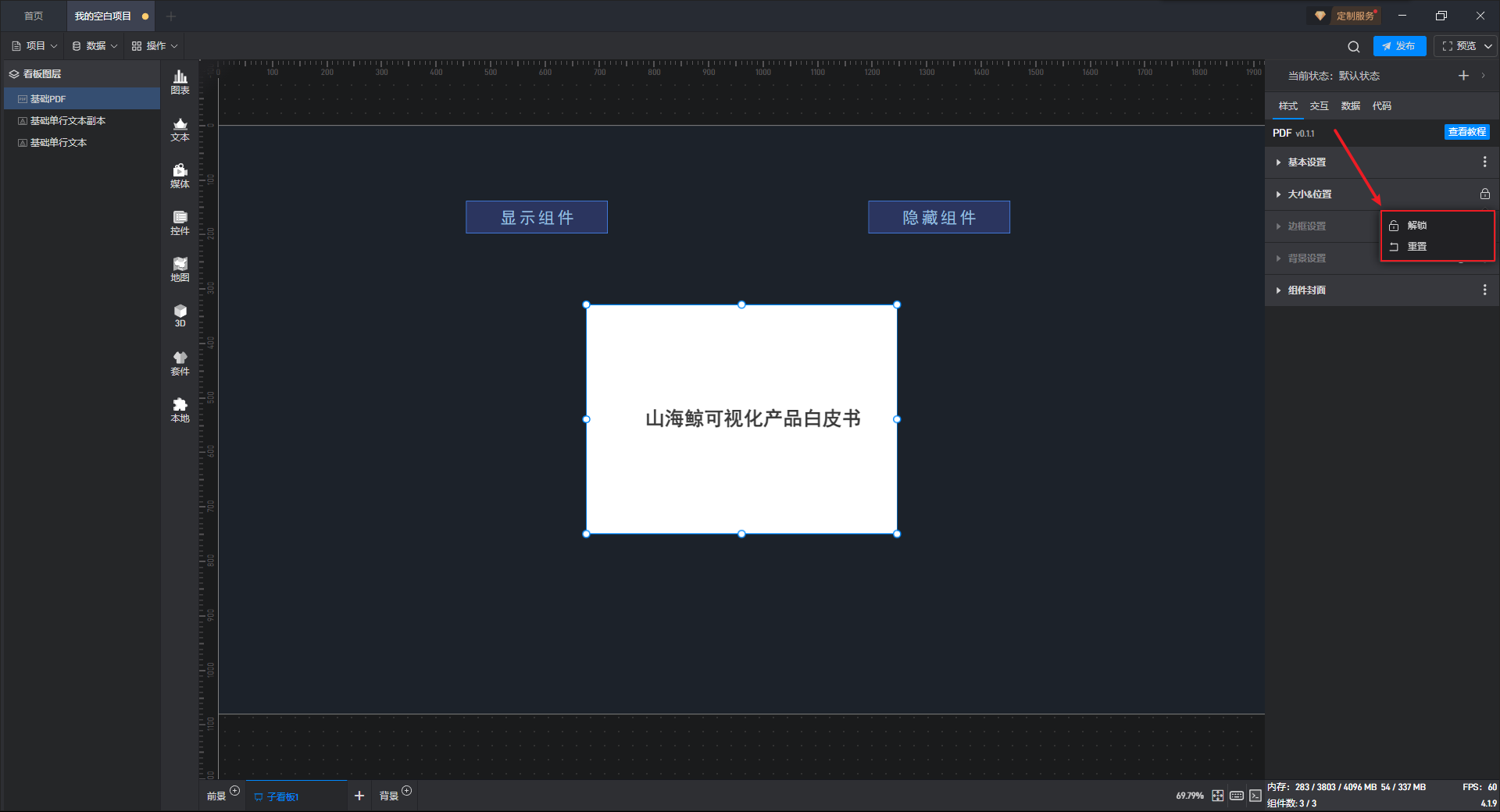Viewport: 1500px width, 812px height.
Task: Switch to the 样式 tab
Action: click(x=1287, y=106)
